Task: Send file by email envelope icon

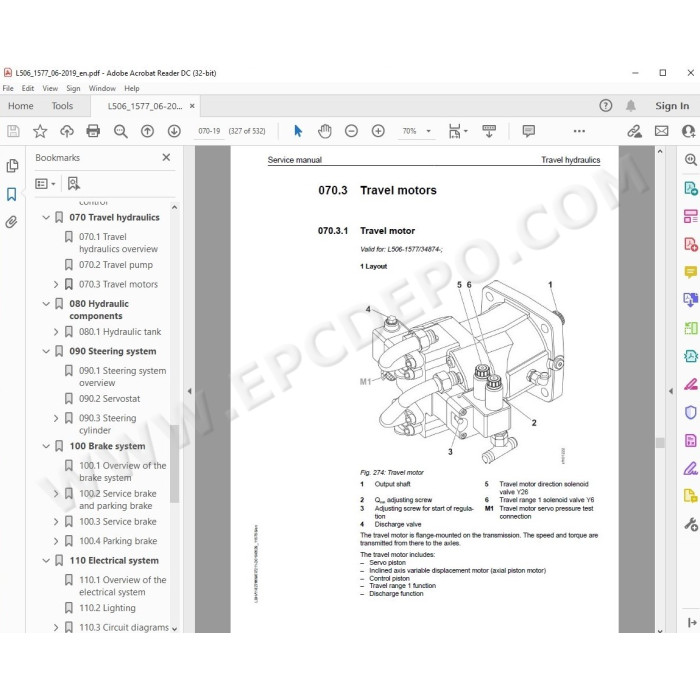Action: pos(662,131)
